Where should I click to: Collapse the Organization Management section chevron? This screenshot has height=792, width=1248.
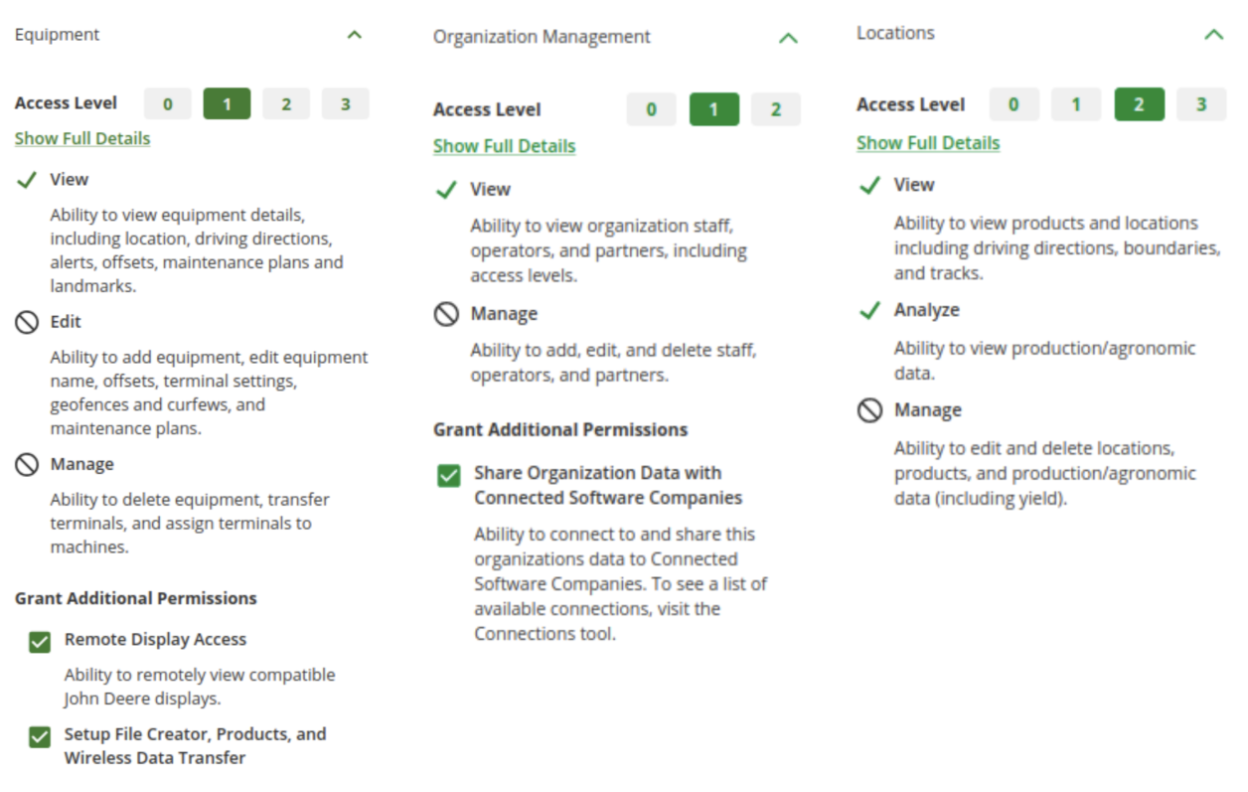(x=788, y=38)
